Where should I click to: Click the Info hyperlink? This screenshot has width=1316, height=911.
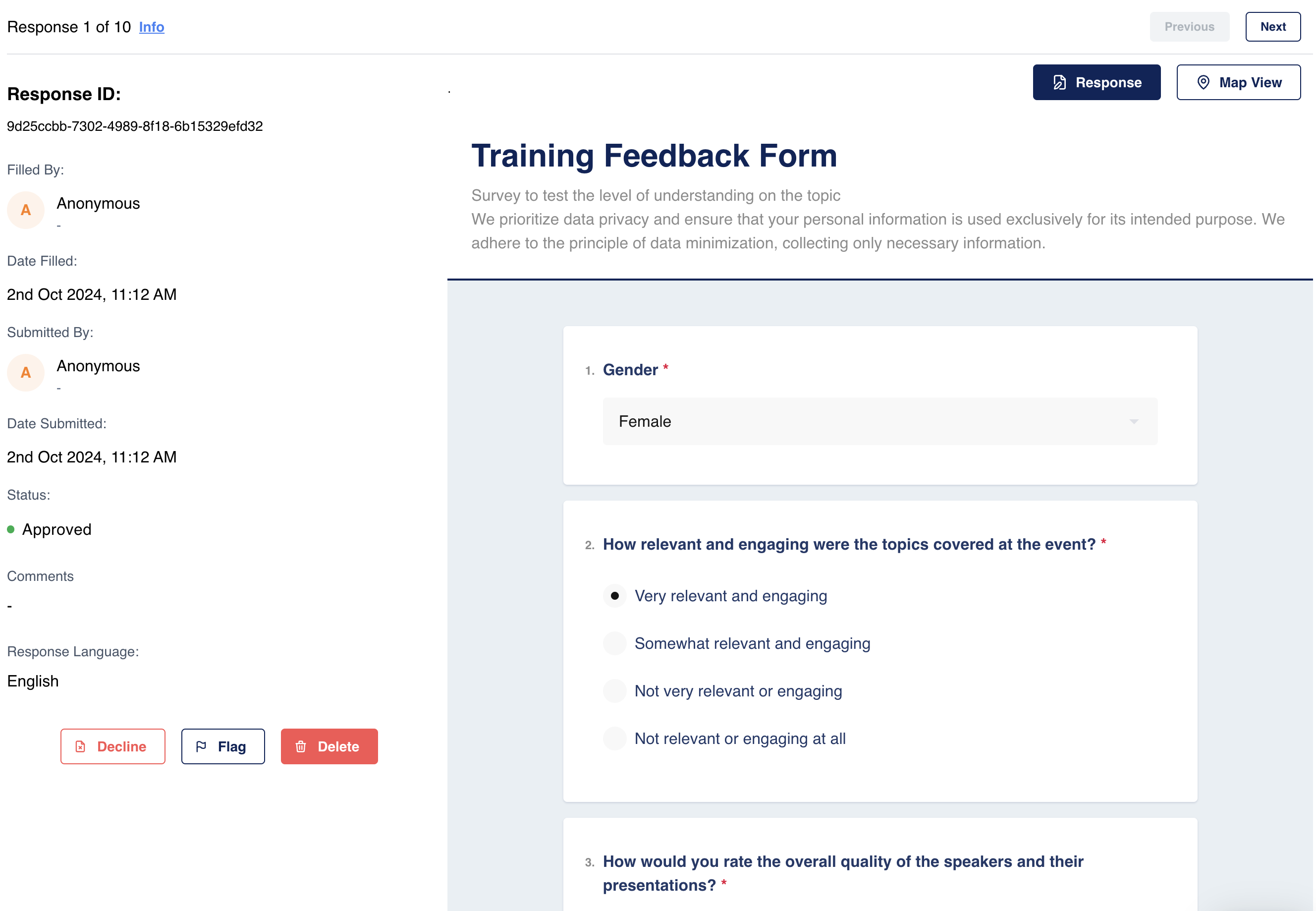151,27
